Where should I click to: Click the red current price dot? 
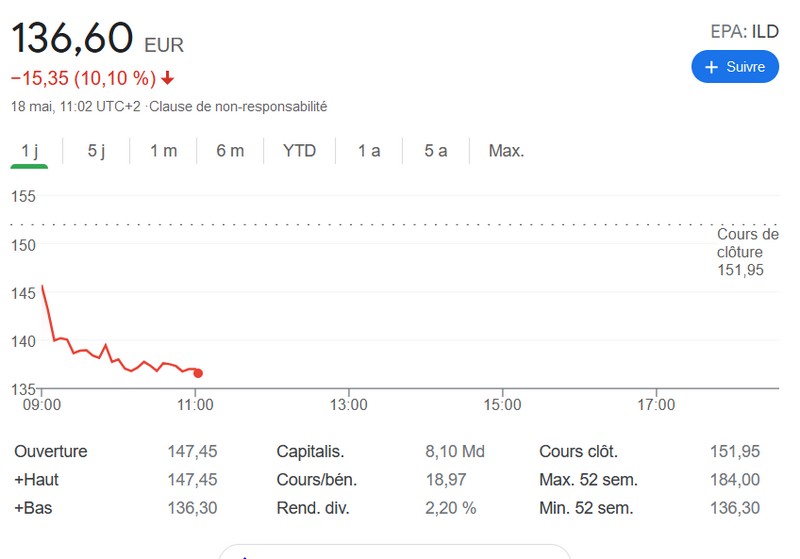click(x=198, y=373)
